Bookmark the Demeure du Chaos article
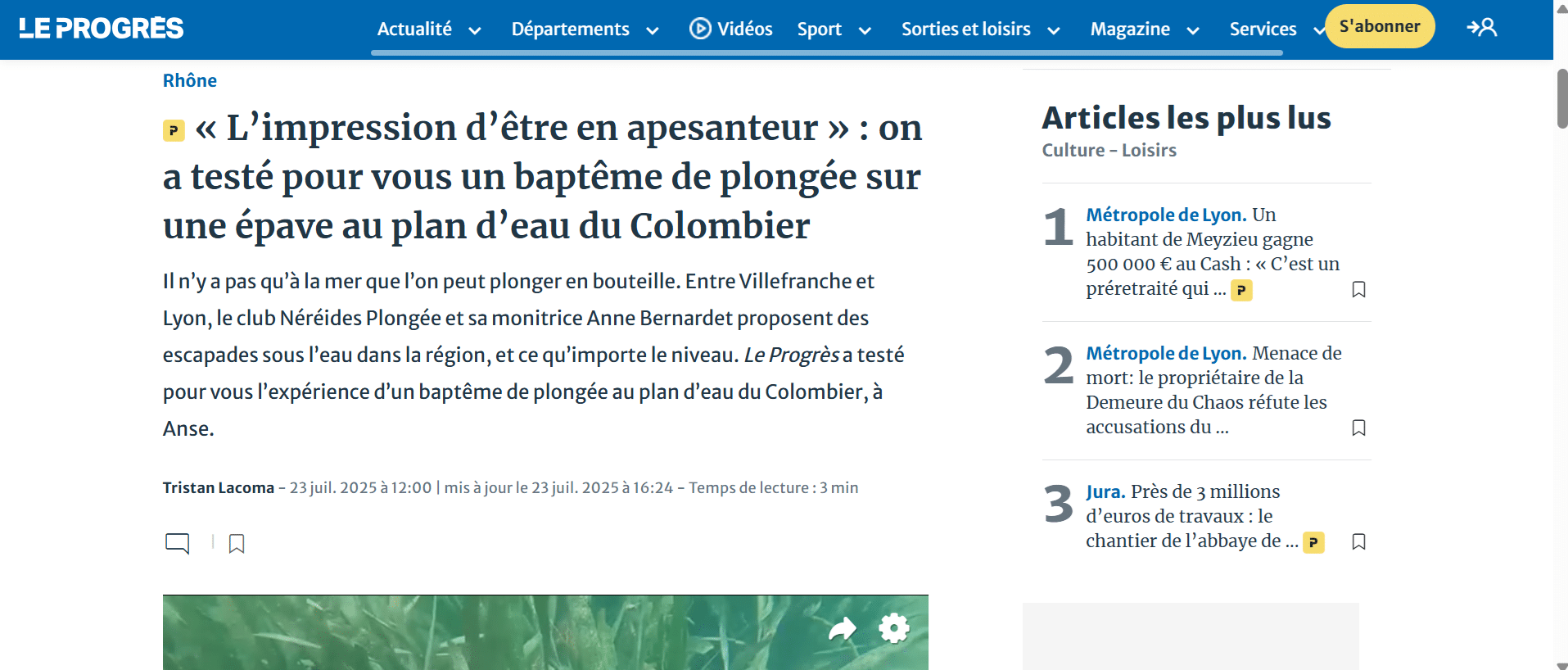The image size is (1568, 670). [1358, 428]
